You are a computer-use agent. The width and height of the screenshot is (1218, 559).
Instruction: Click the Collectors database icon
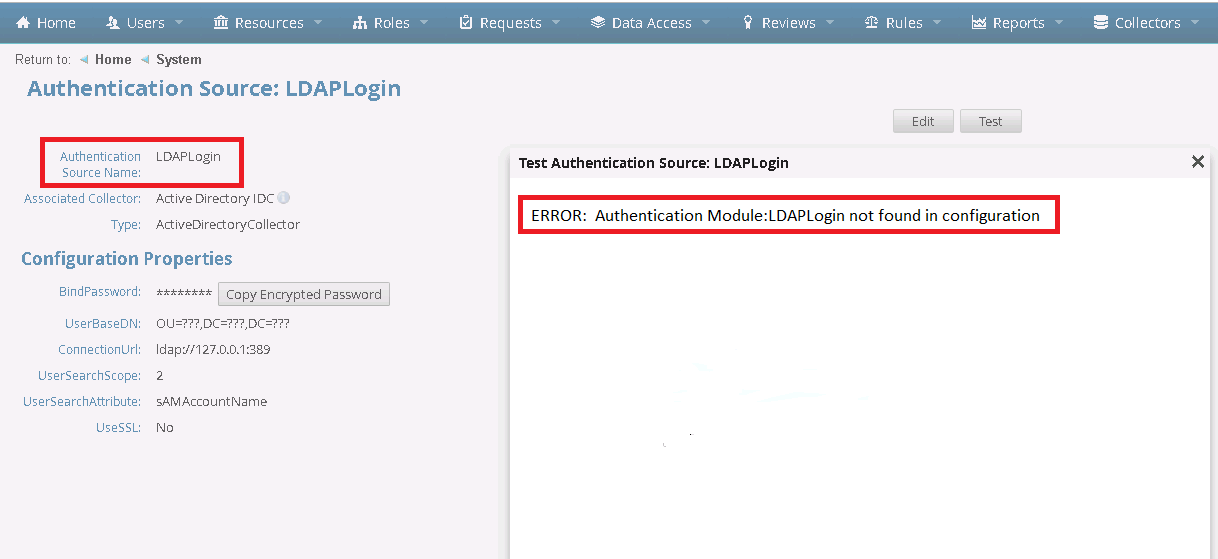(x=1101, y=22)
